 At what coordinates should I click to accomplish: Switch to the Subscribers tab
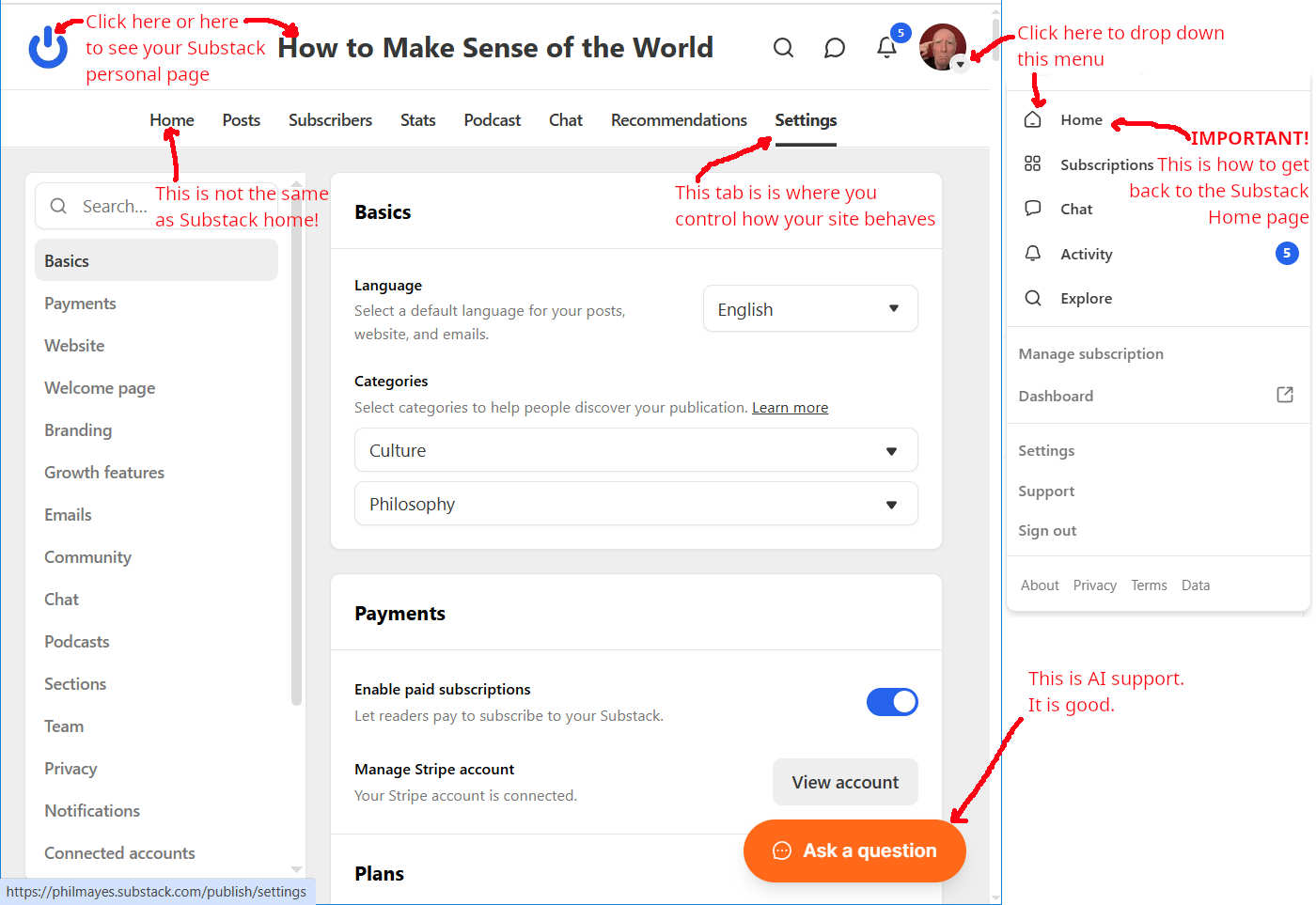click(x=330, y=120)
